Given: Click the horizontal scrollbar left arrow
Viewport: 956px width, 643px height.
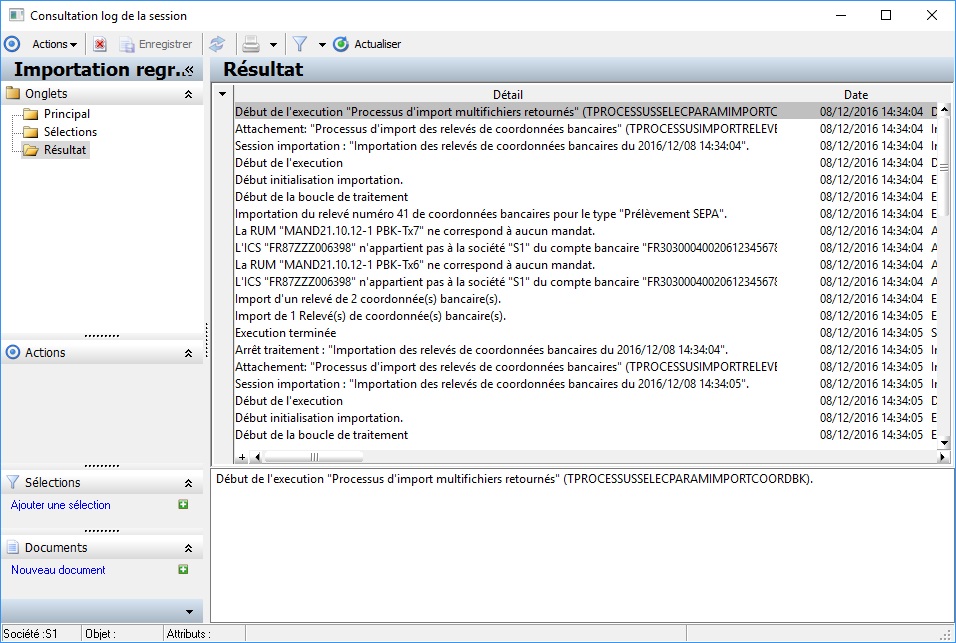Looking at the screenshot, I should [x=257, y=456].
